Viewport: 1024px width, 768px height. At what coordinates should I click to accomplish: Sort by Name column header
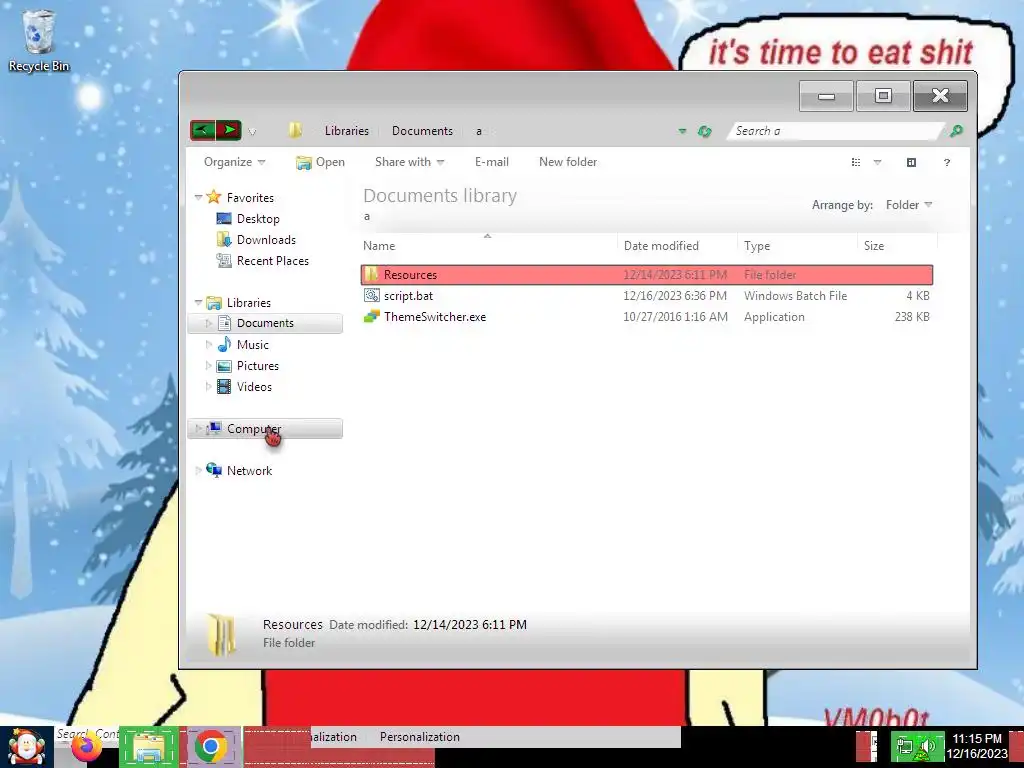tap(488, 246)
